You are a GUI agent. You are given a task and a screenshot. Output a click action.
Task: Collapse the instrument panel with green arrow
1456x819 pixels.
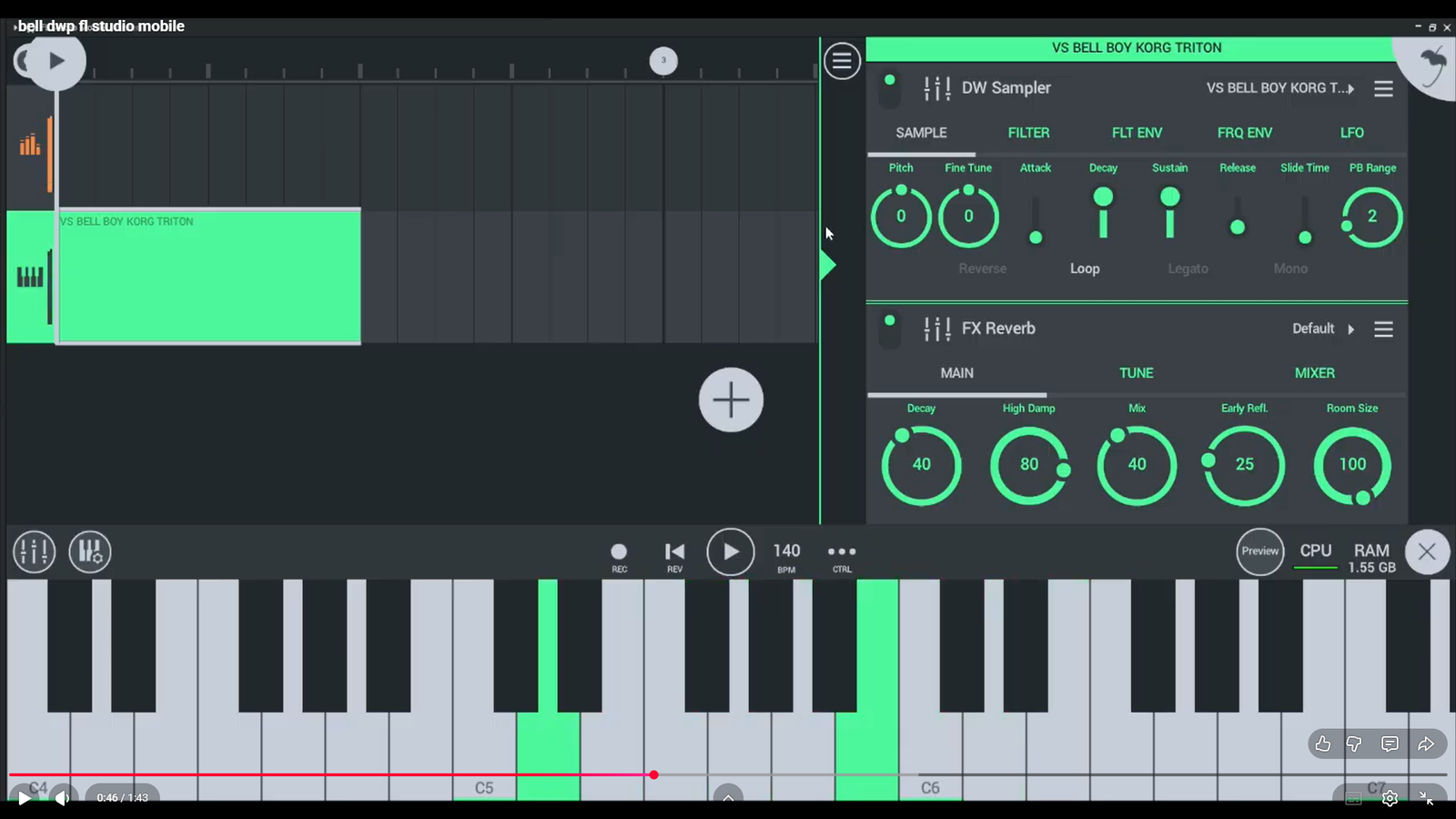coord(827,266)
